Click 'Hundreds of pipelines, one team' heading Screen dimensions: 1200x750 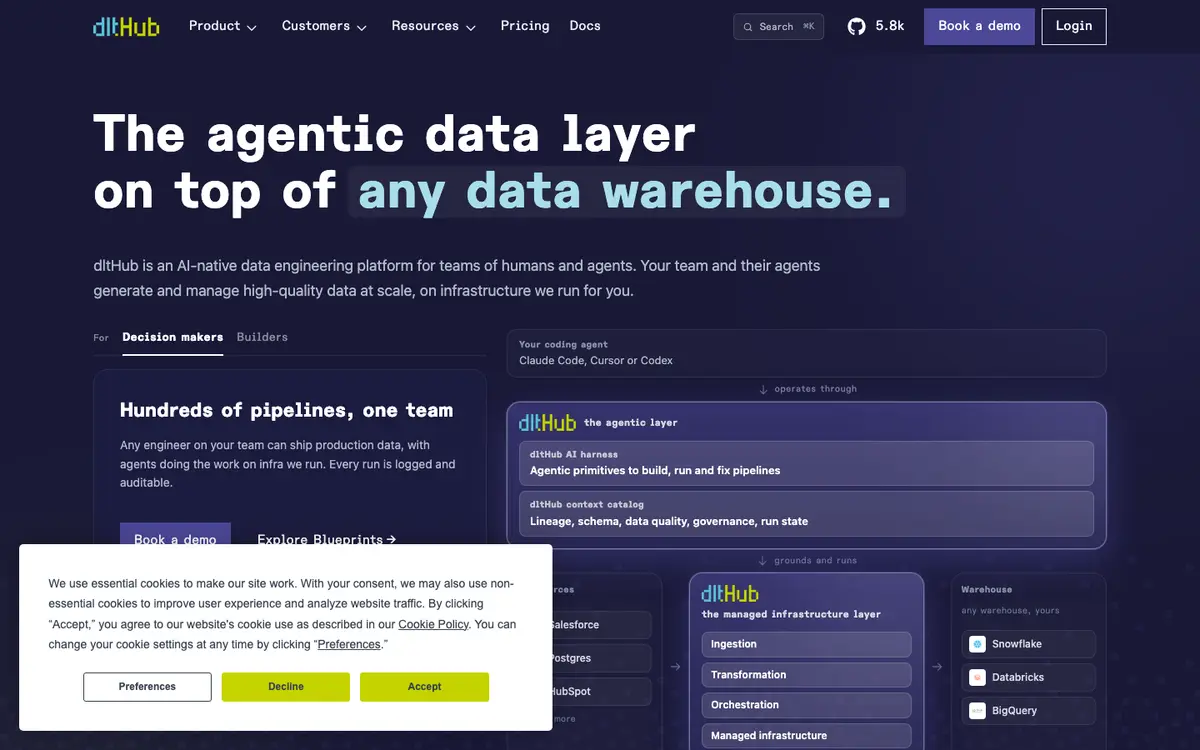point(286,410)
